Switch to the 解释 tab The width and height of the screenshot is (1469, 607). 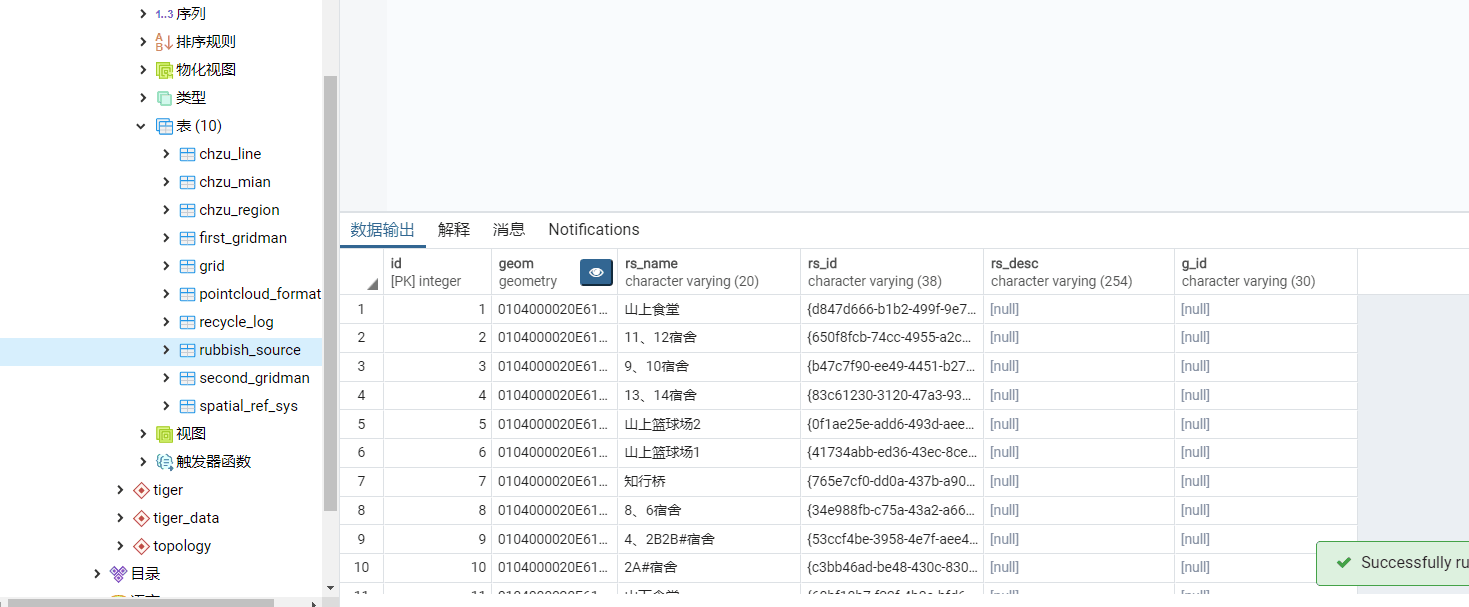[x=453, y=230]
